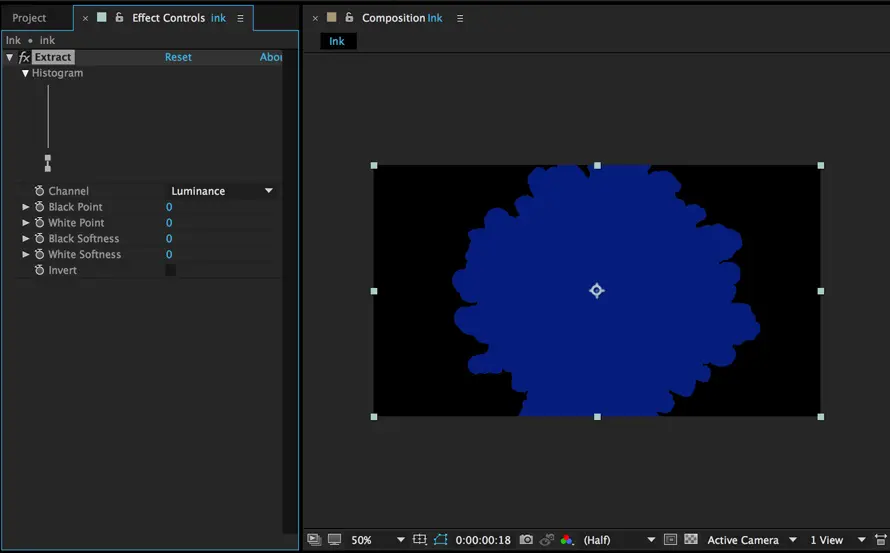Viewport: 890px width, 553px height.
Task: Toggle the Region of Interest icon
Action: pos(670,539)
